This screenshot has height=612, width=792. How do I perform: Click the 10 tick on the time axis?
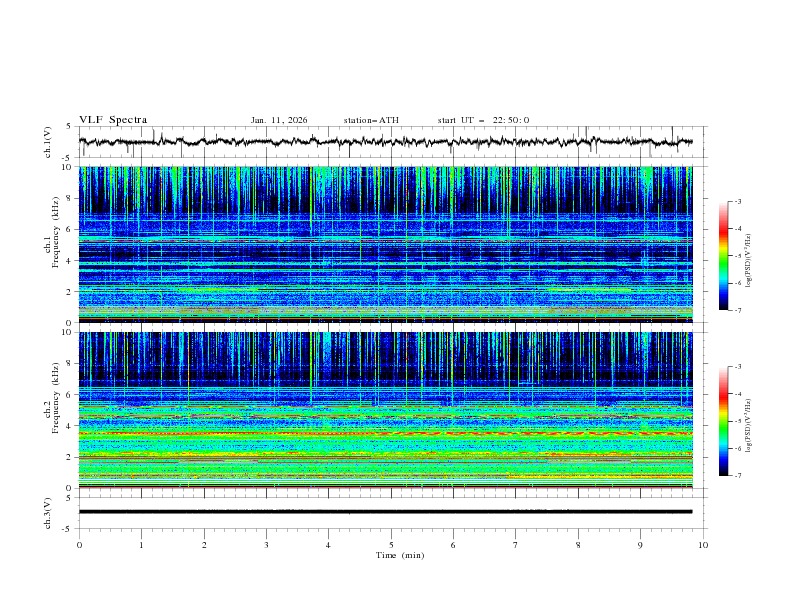coord(703,545)
